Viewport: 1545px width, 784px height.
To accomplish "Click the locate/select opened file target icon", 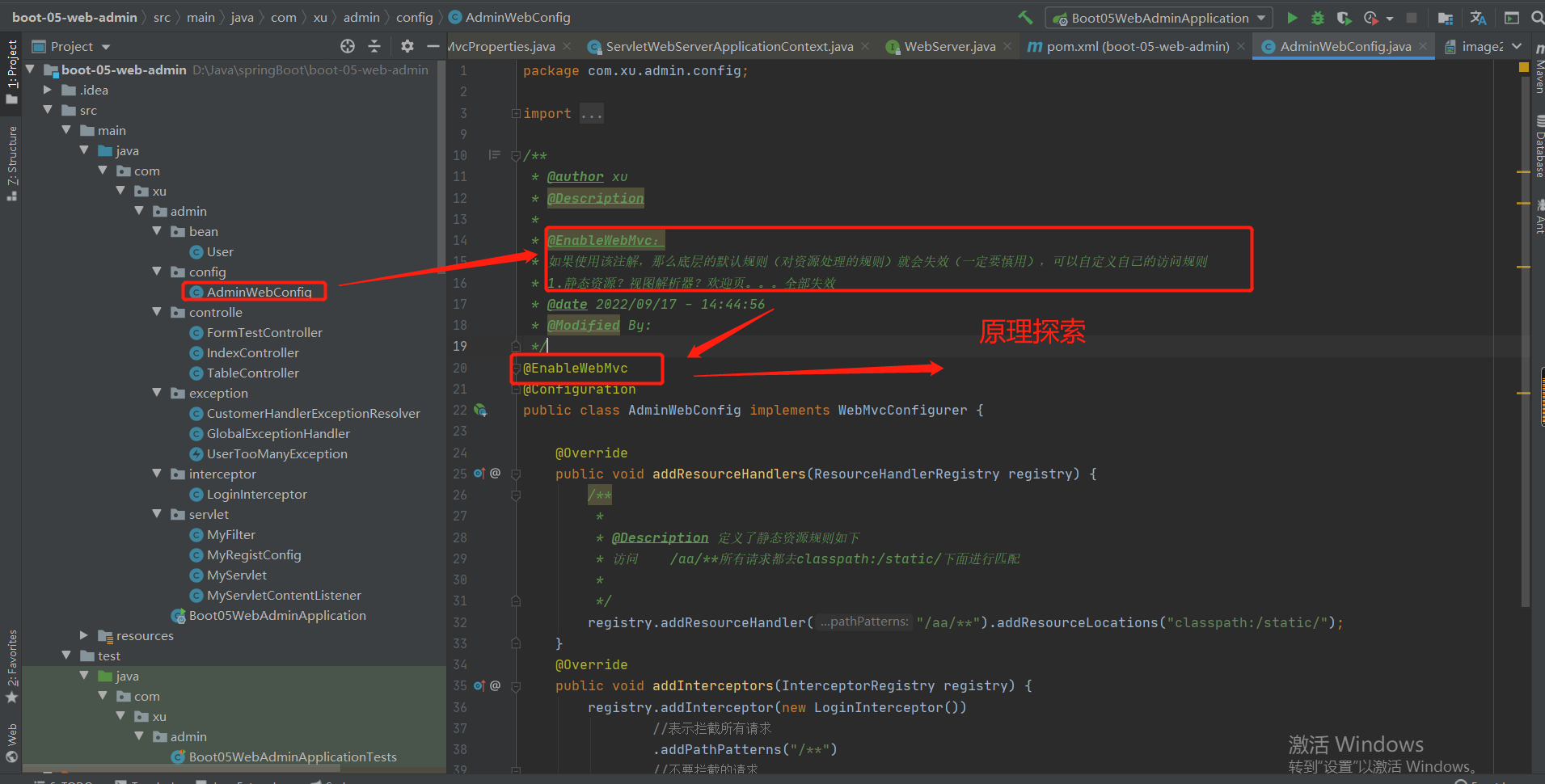I will (x=348, y=46).
